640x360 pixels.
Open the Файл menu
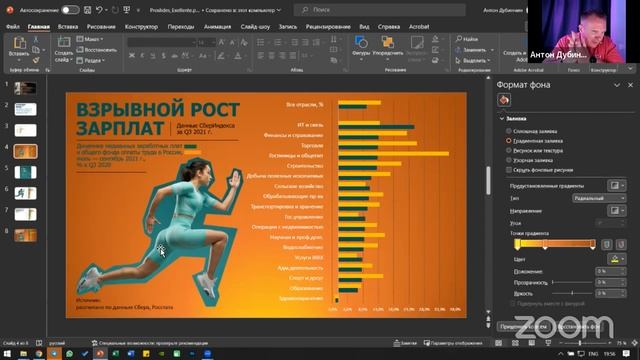point(13,27)
